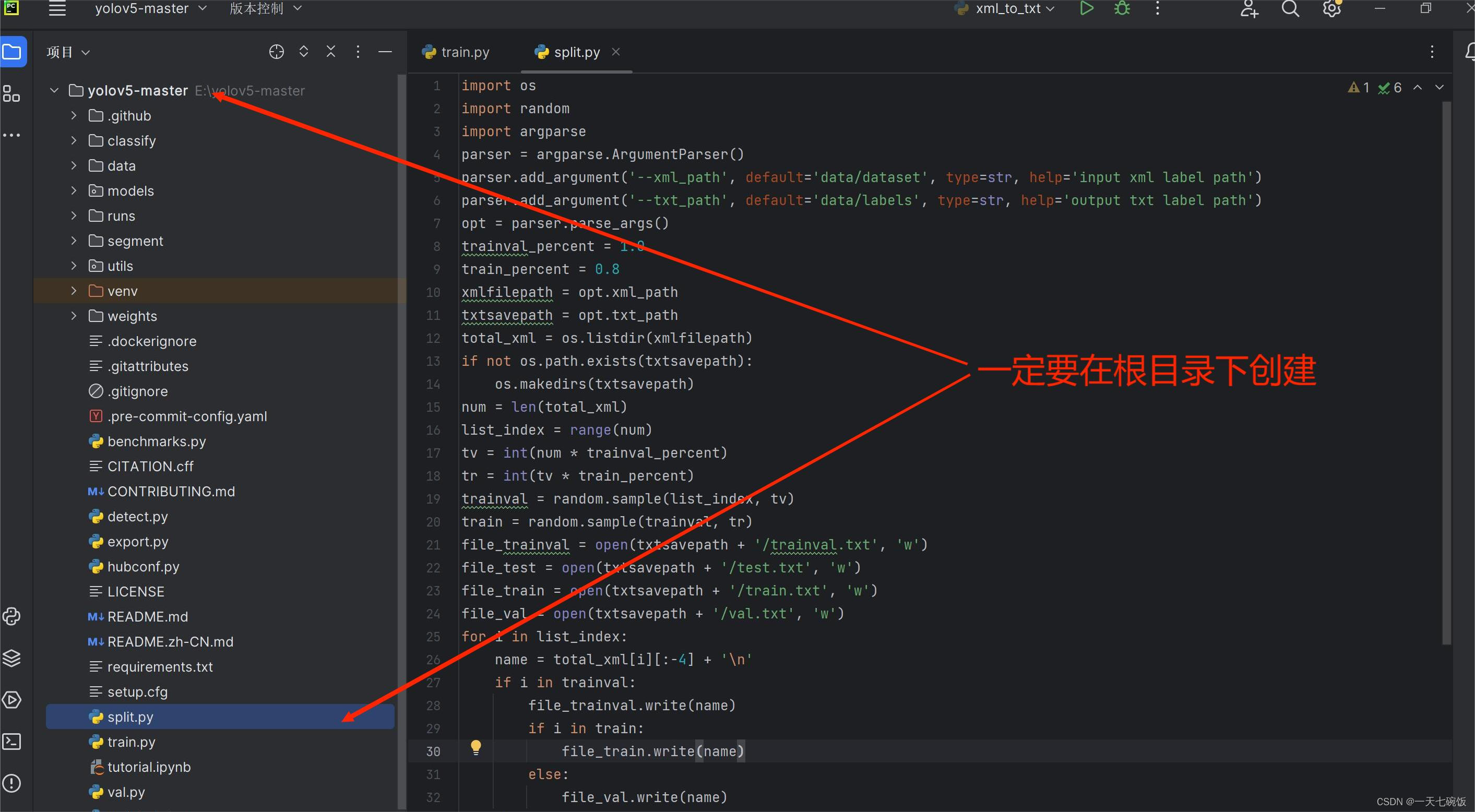
Task: Click the Select Opened File crosshair icon
Action: point(277,52)
